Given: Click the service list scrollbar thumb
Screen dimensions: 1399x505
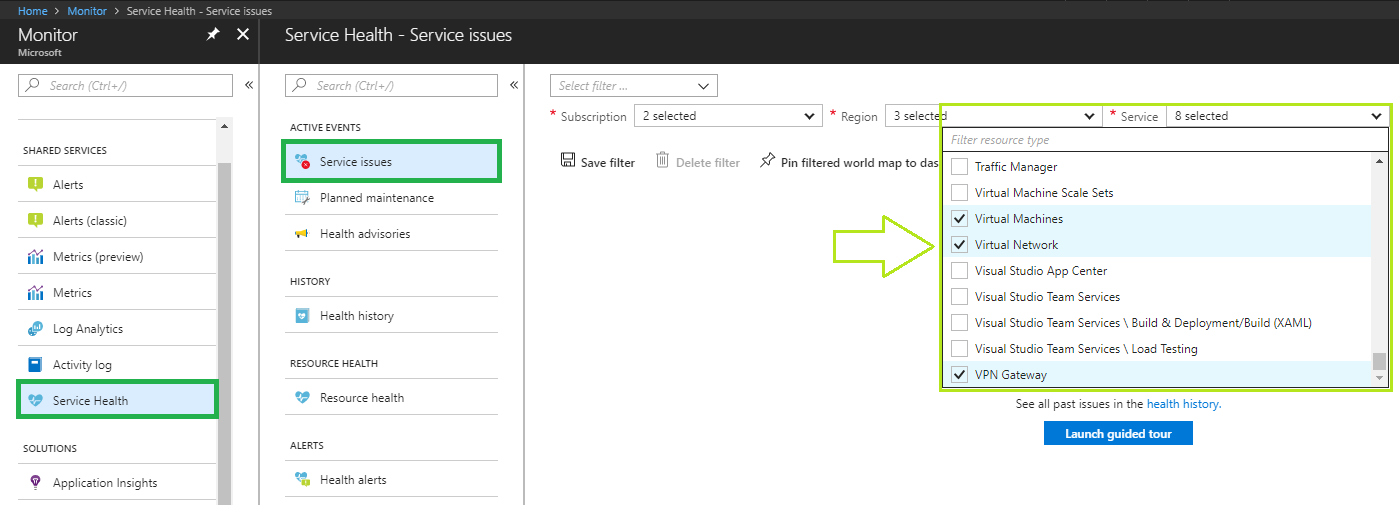Looking at the screenshot, I should tap(1380, 361).
